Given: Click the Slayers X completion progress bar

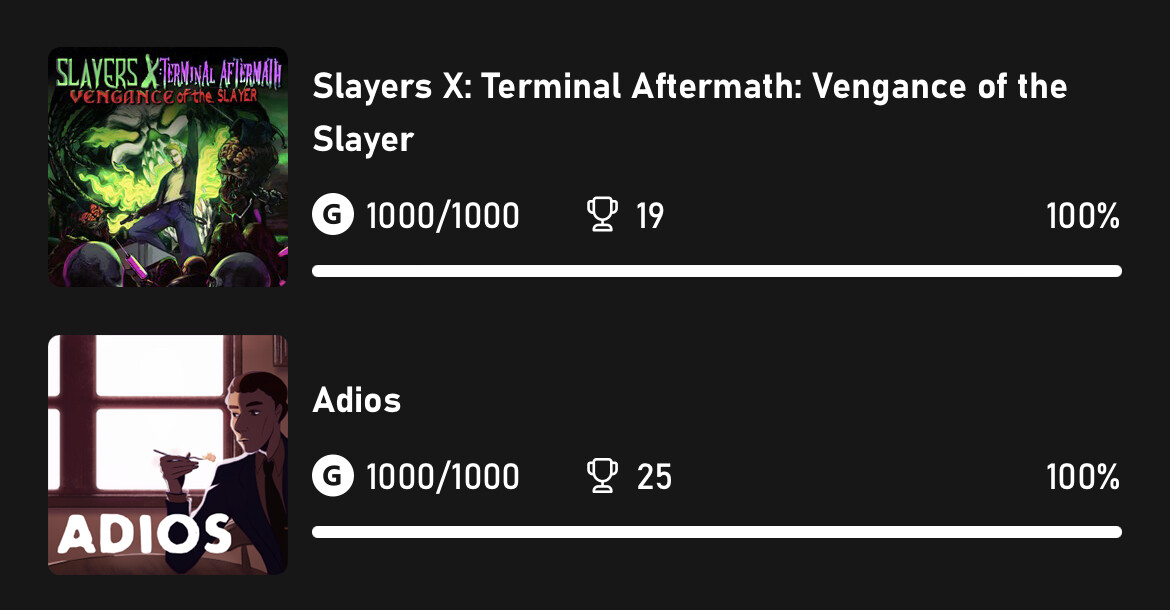Looking at the screenshot, I should click(x=717, y=271).
